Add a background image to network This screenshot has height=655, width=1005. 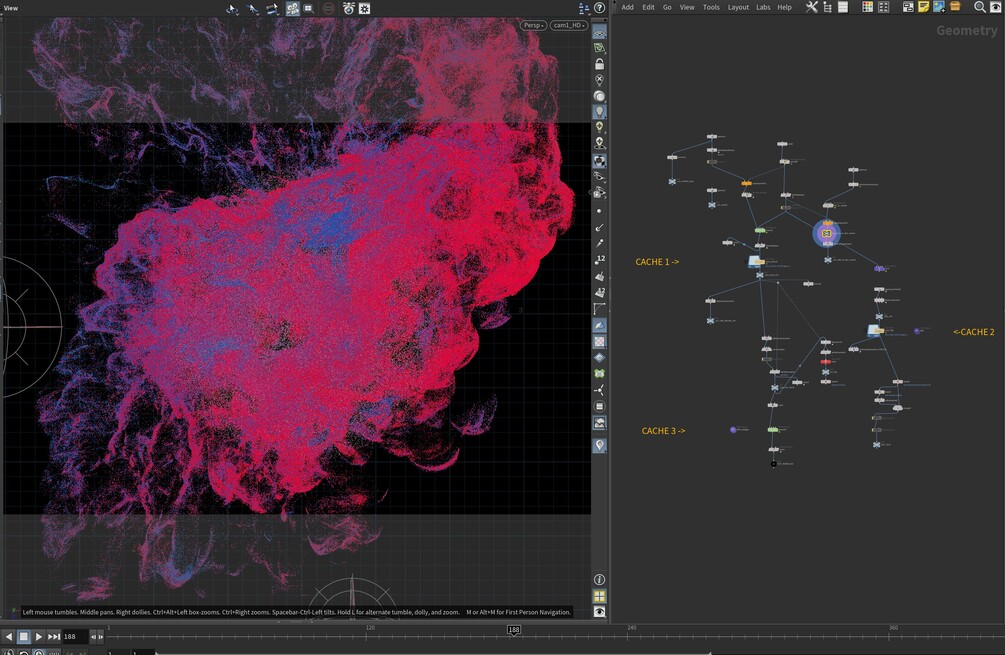(939, 7)
